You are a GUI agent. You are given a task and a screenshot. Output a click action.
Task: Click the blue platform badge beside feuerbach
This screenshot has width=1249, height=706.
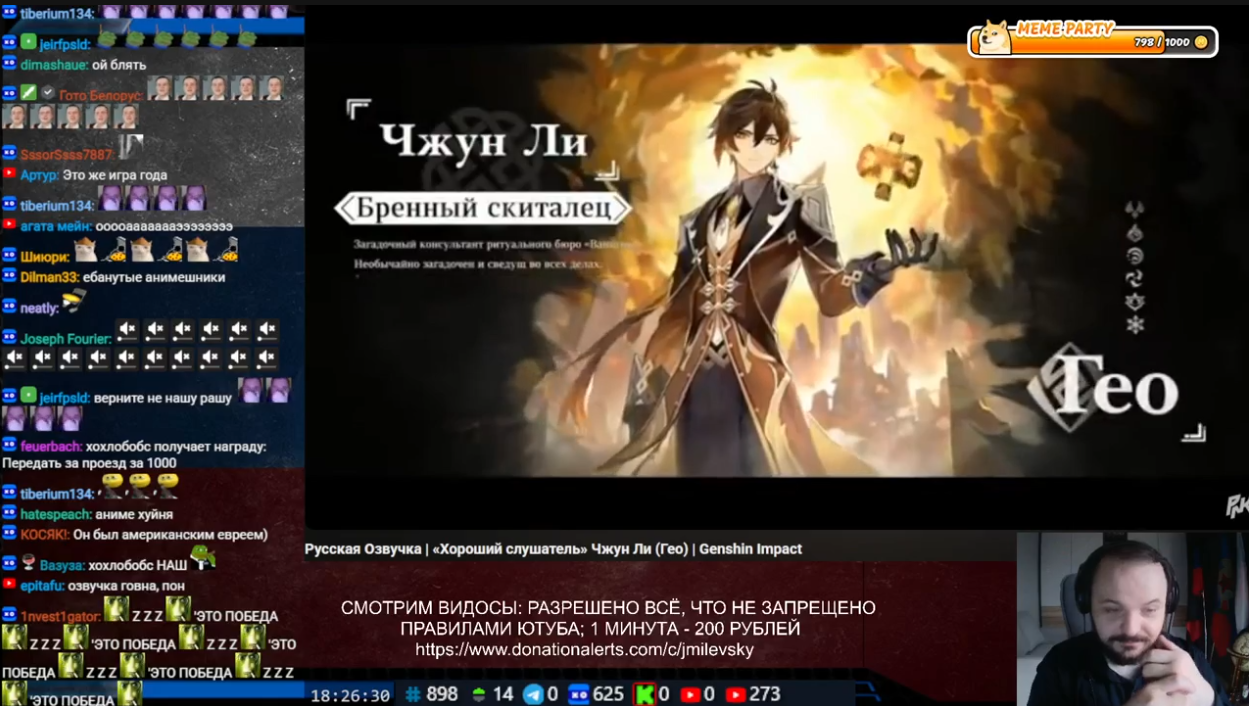[9, 445]
